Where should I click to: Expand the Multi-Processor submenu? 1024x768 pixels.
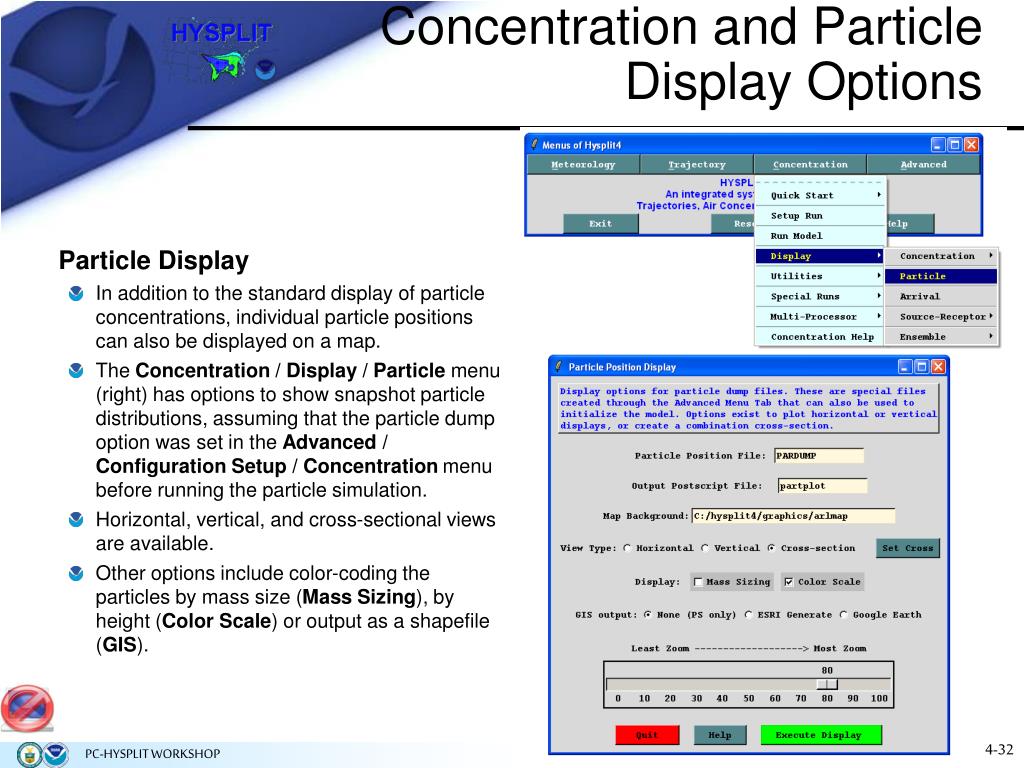[x=820, y=317]
